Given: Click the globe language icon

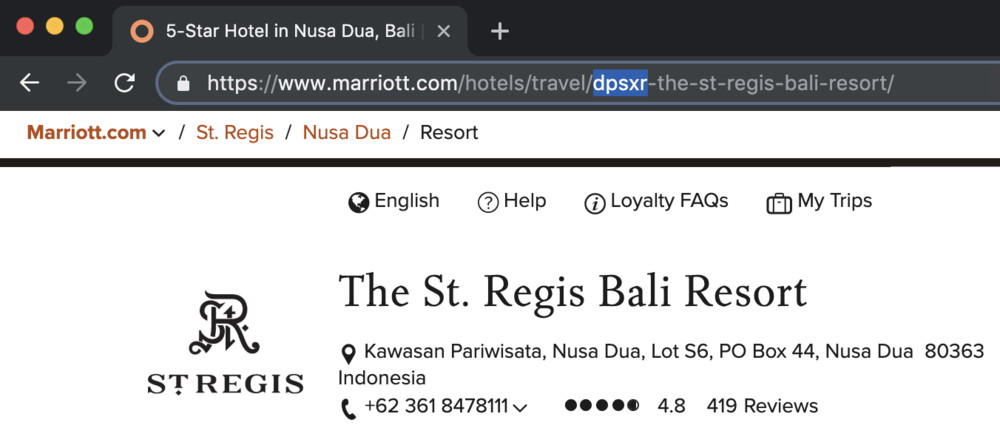Looking at the screenshot, I should click(359, 203).
